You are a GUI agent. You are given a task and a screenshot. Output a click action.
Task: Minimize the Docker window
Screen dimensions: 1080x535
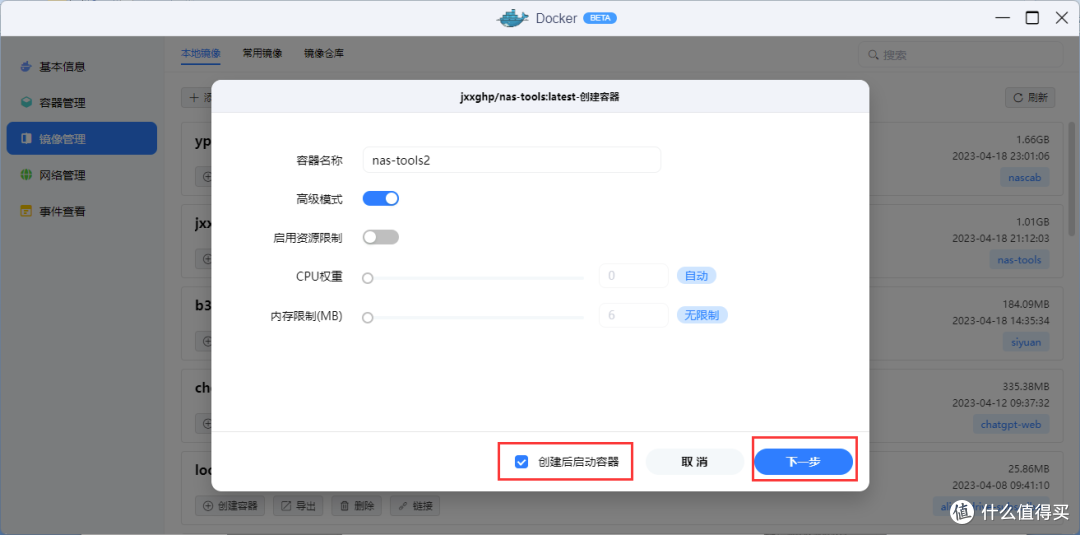coord(1002,19)
